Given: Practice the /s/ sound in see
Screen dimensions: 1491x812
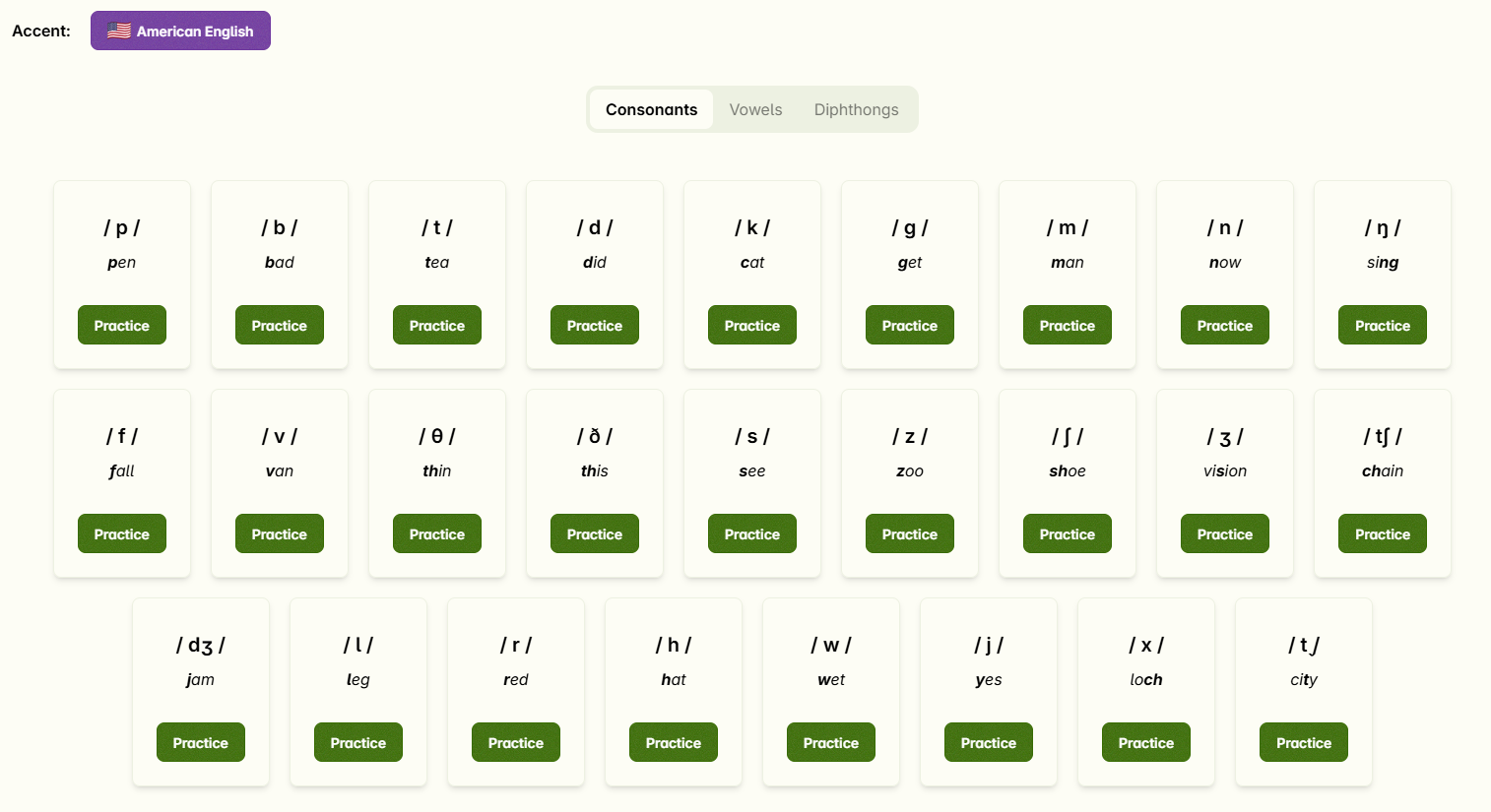Looking at the screenshot, I should [752, 533].
